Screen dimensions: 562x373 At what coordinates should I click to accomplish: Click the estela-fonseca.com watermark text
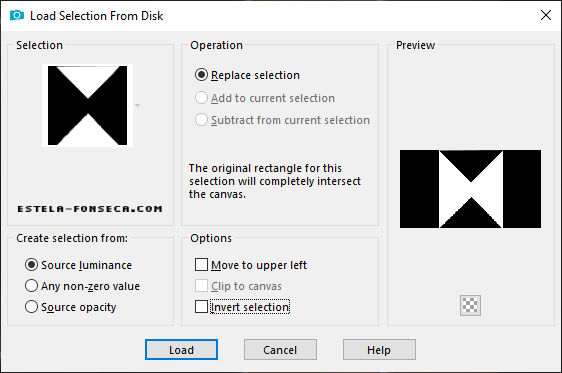pyautogui.click(x=90, y=209)
